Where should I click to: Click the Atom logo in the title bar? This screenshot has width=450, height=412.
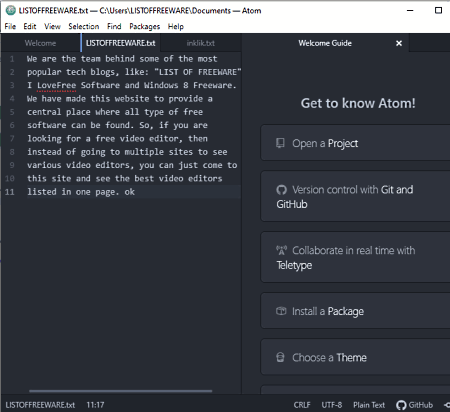[x=11, y=10]
